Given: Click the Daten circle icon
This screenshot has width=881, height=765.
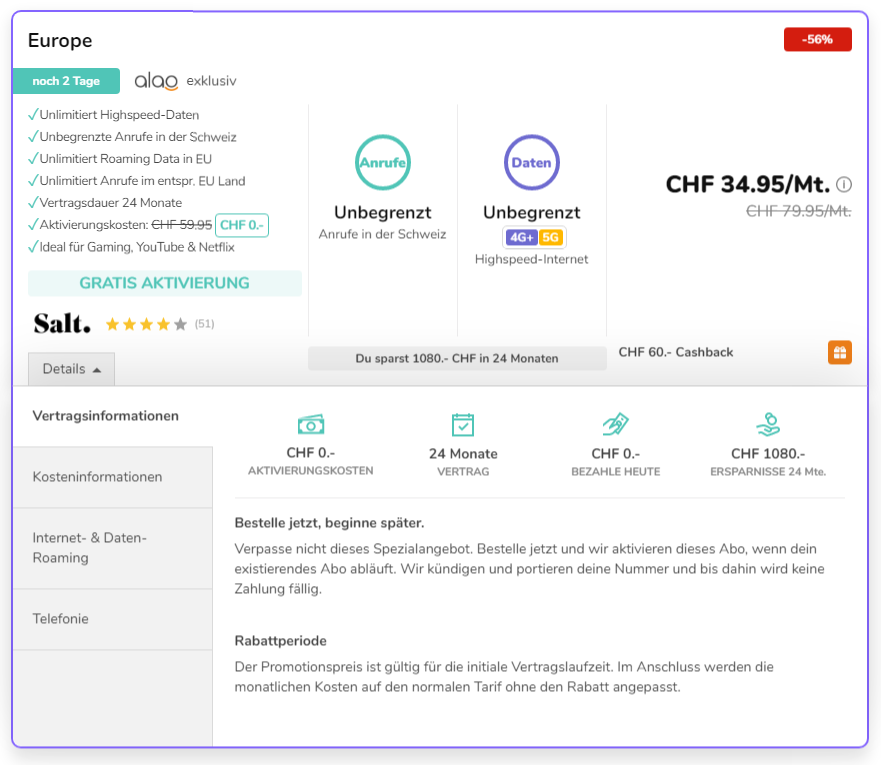Looking at the screenshot, I should tap(532, 162).
